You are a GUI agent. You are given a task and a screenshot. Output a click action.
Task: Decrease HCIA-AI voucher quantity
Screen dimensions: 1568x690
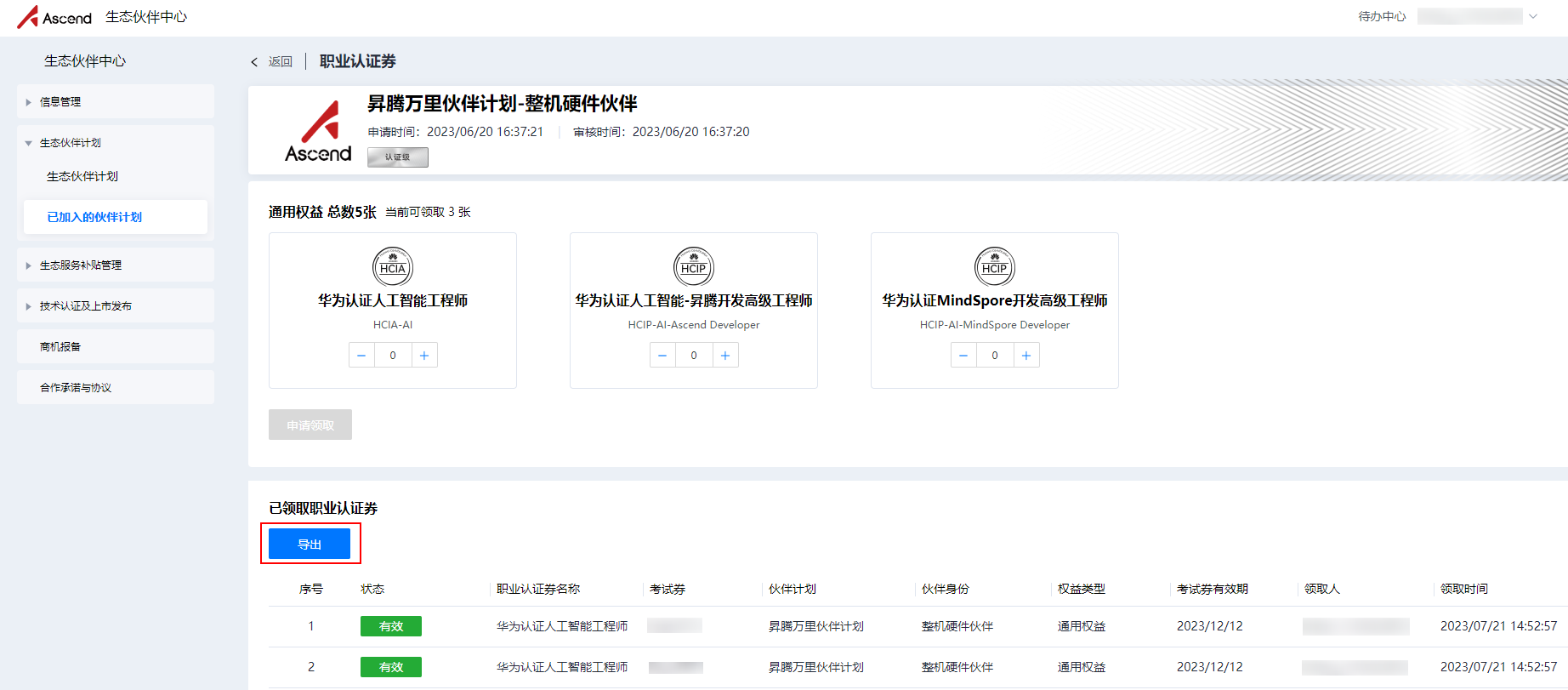pyautogui.click(x=361, y=356)
